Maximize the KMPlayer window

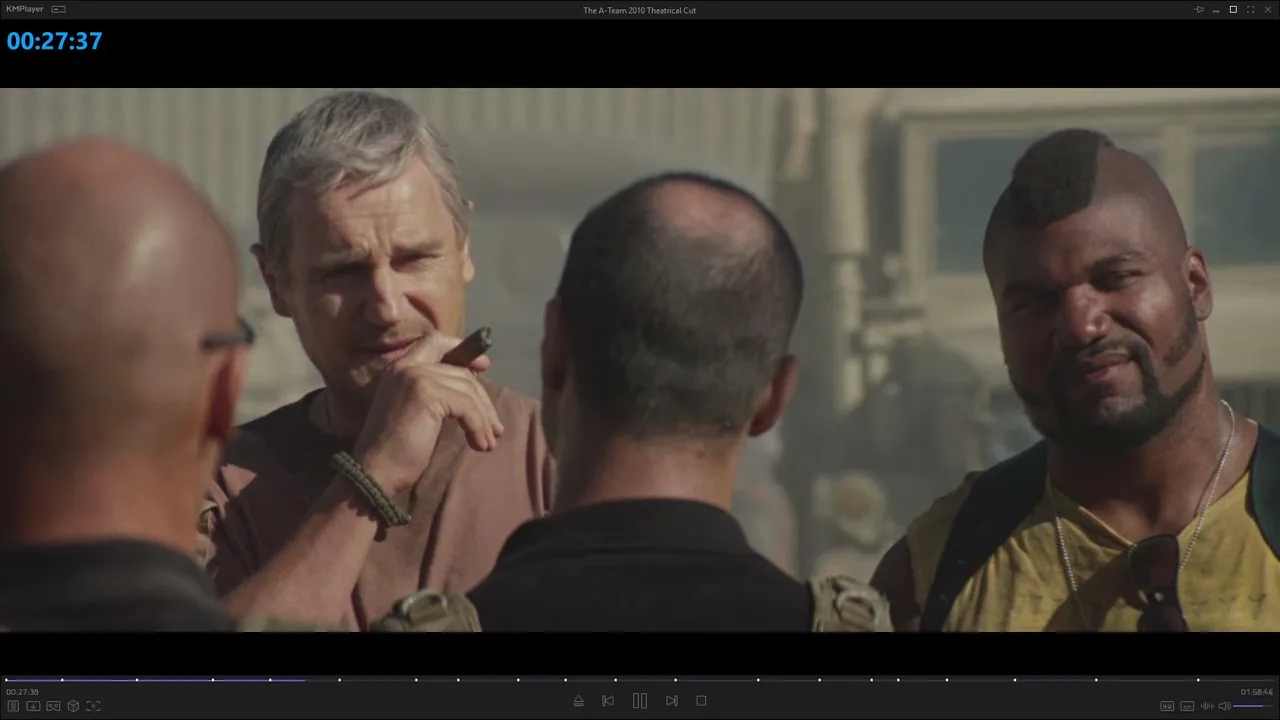pos(1233,10)
